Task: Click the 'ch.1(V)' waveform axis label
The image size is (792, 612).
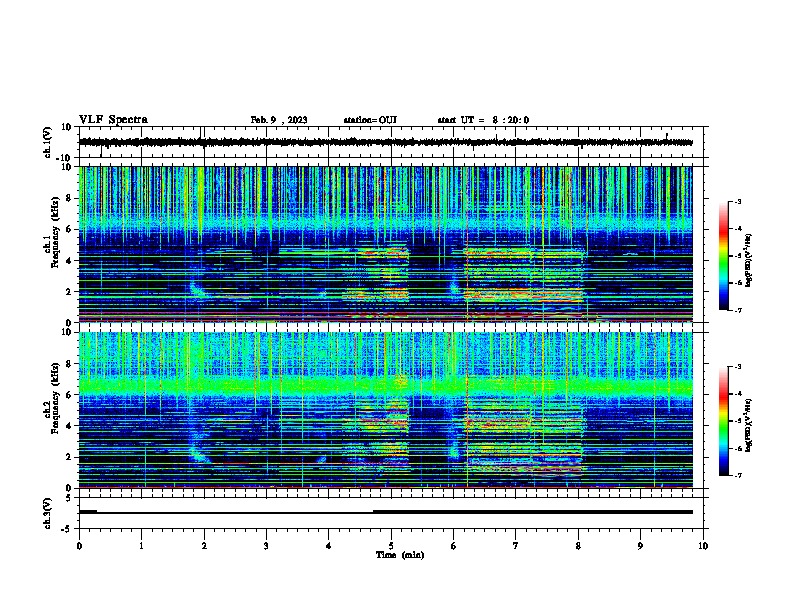Action: (x=47, y=142)
